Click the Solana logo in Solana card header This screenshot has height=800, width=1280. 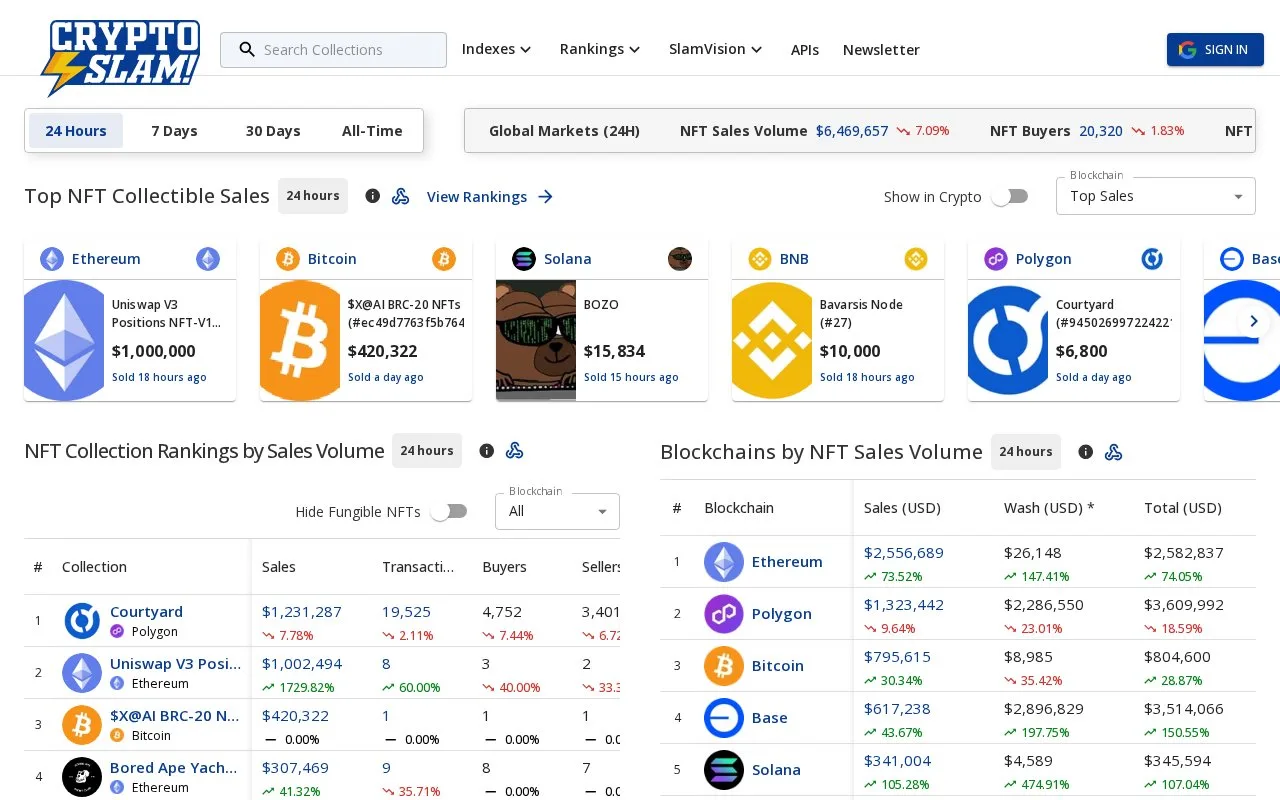[524, 259]
